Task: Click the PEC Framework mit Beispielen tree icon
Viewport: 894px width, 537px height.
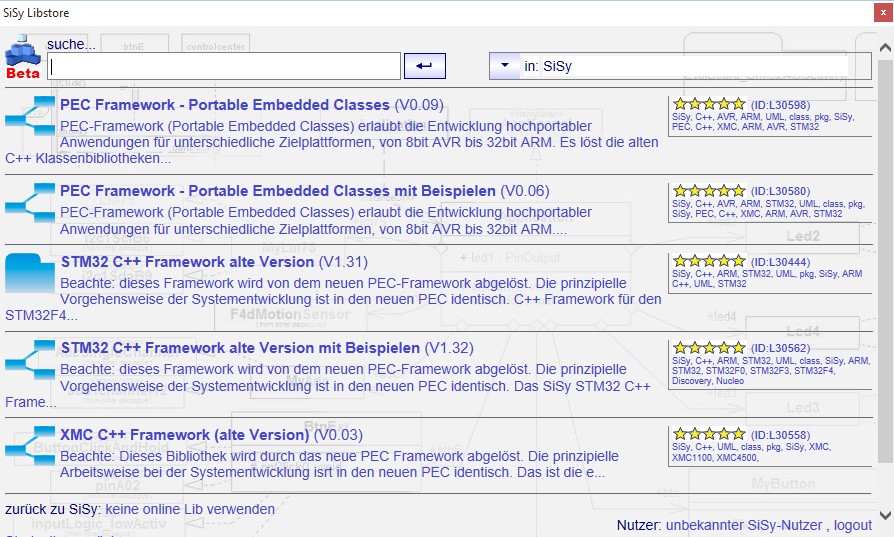Action: (x=30, y=203)
